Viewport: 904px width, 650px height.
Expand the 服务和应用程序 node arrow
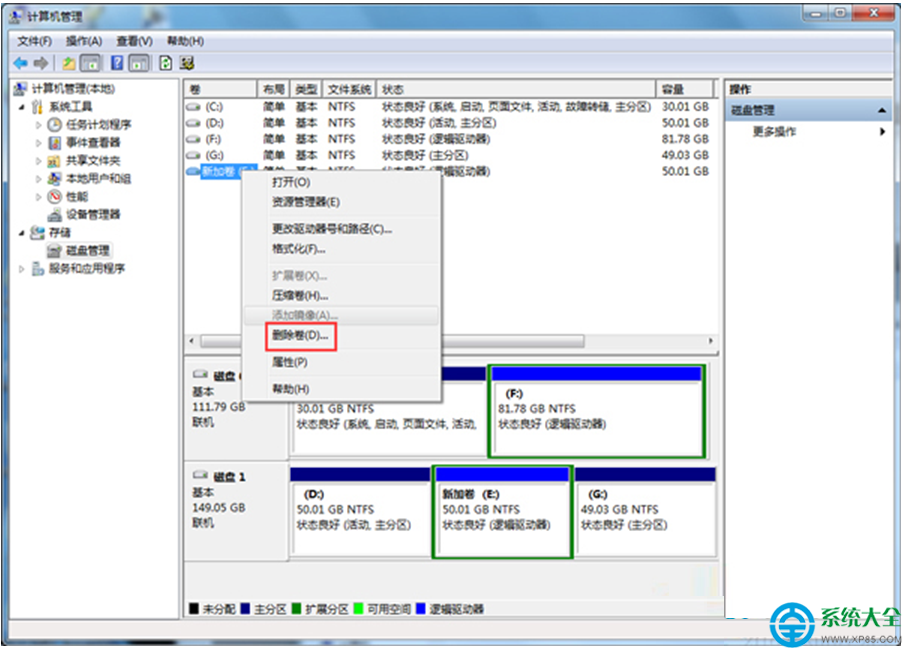(x=21, y=269)
